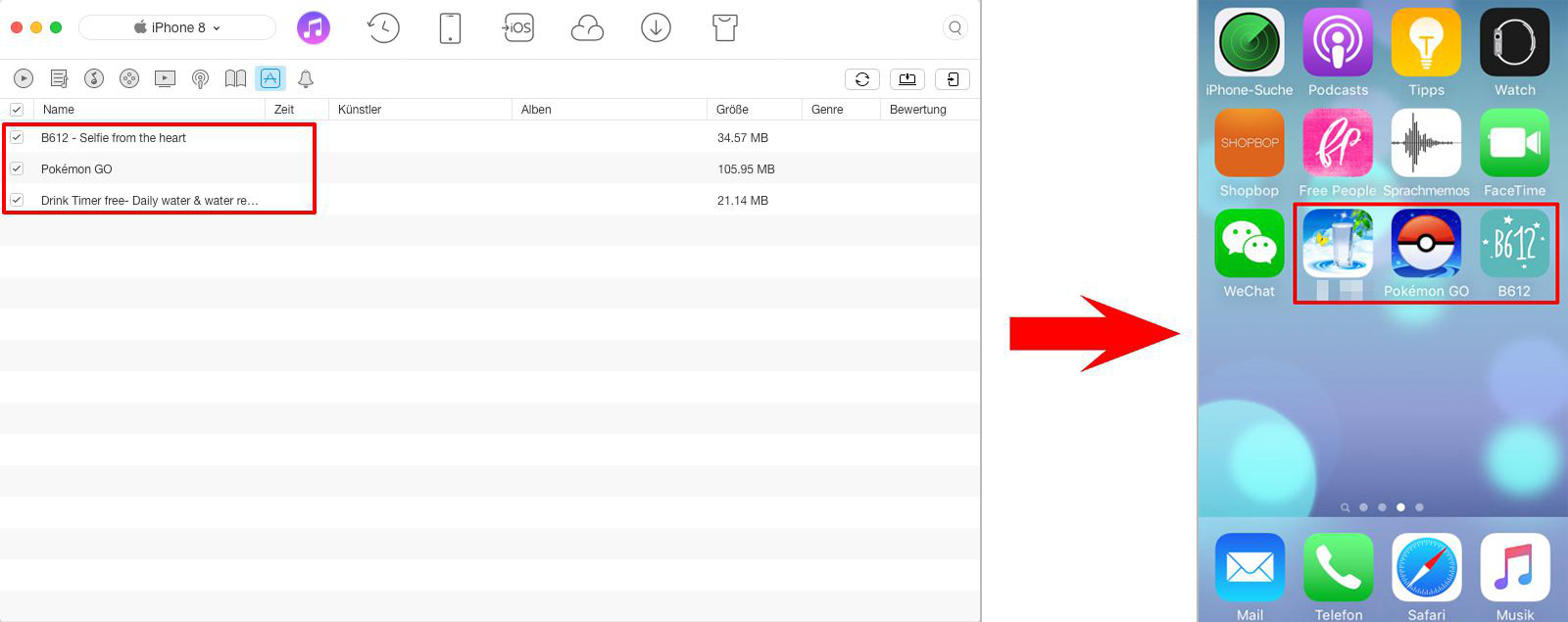Click the refresh button

pos(862,79)
